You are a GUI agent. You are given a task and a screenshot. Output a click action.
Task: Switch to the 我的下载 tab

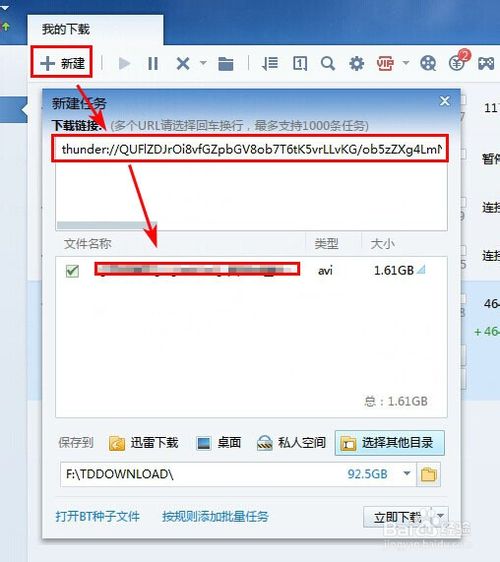click(x=95, y=29)
